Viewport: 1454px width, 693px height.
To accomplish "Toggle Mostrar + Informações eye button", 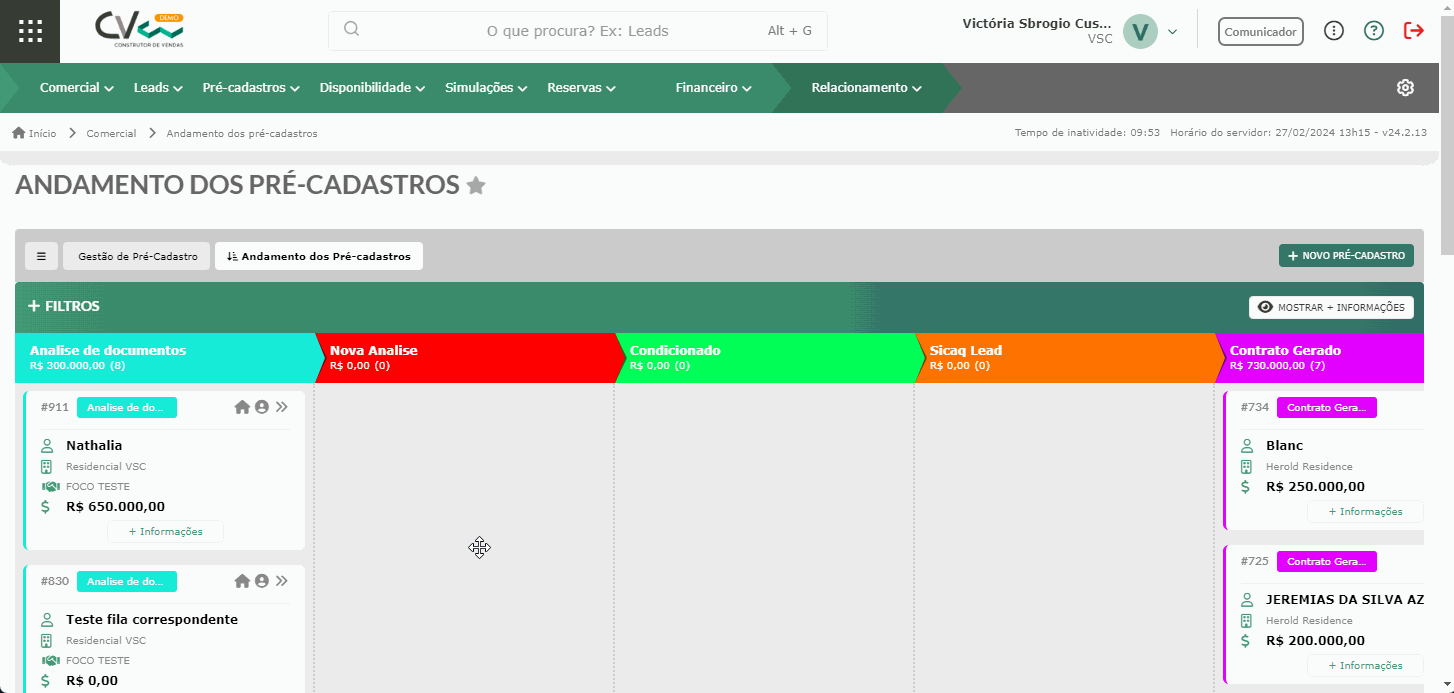I will 1331,307.
